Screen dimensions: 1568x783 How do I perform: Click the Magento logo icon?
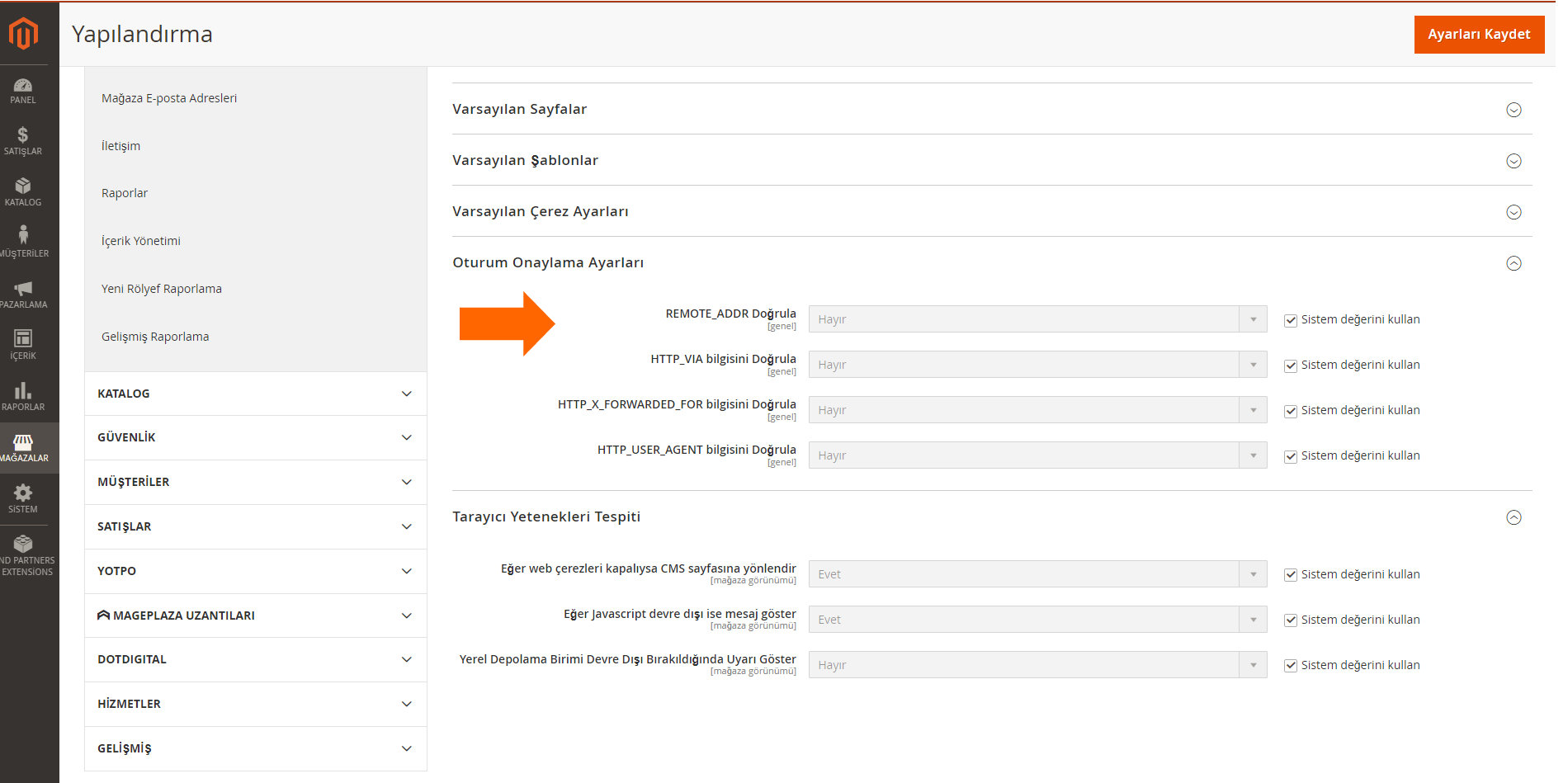click(x=23, y=34)
